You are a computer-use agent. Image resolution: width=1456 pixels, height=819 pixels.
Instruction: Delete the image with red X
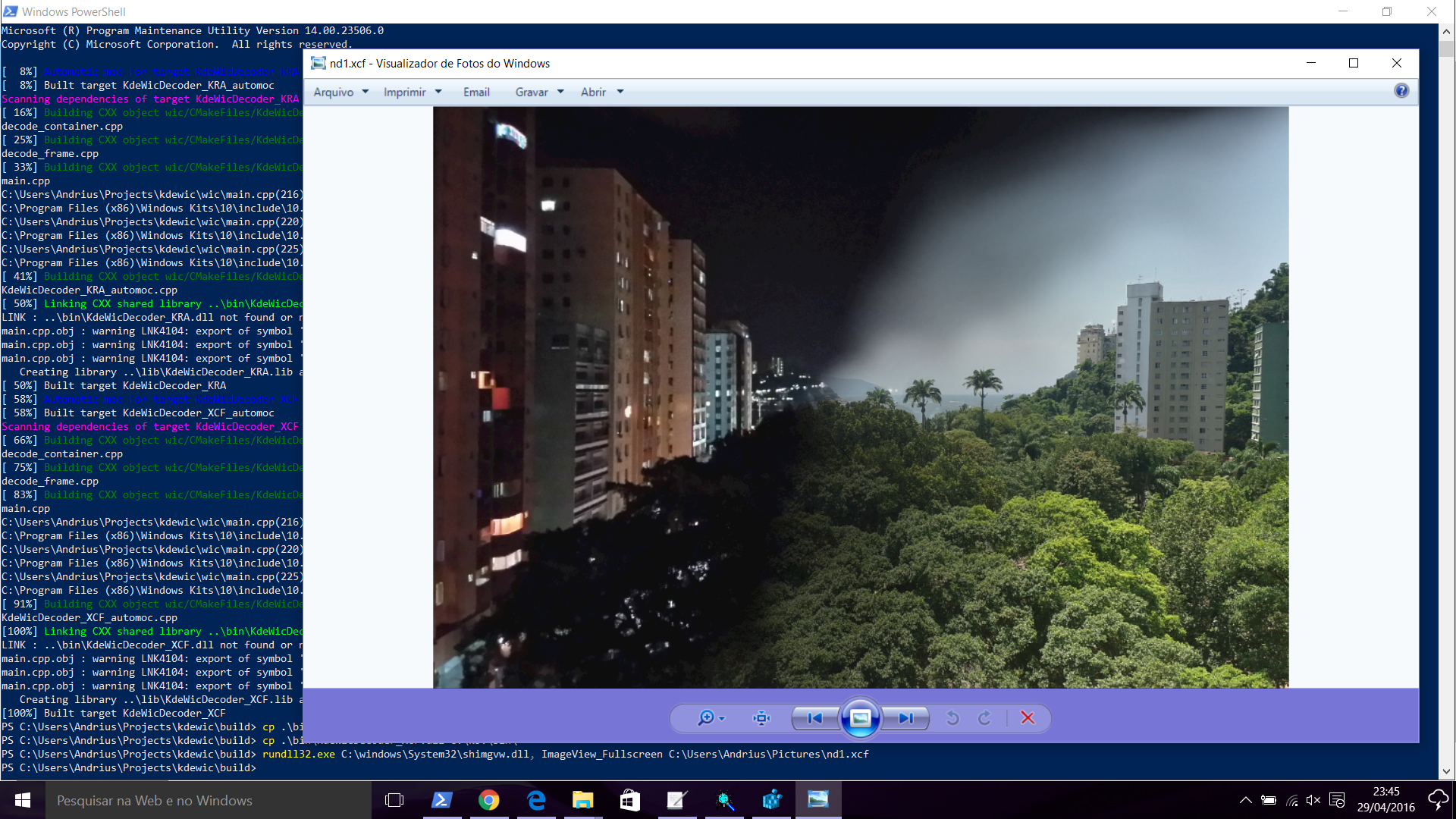pyautogui.click(x=1028, y=718)
